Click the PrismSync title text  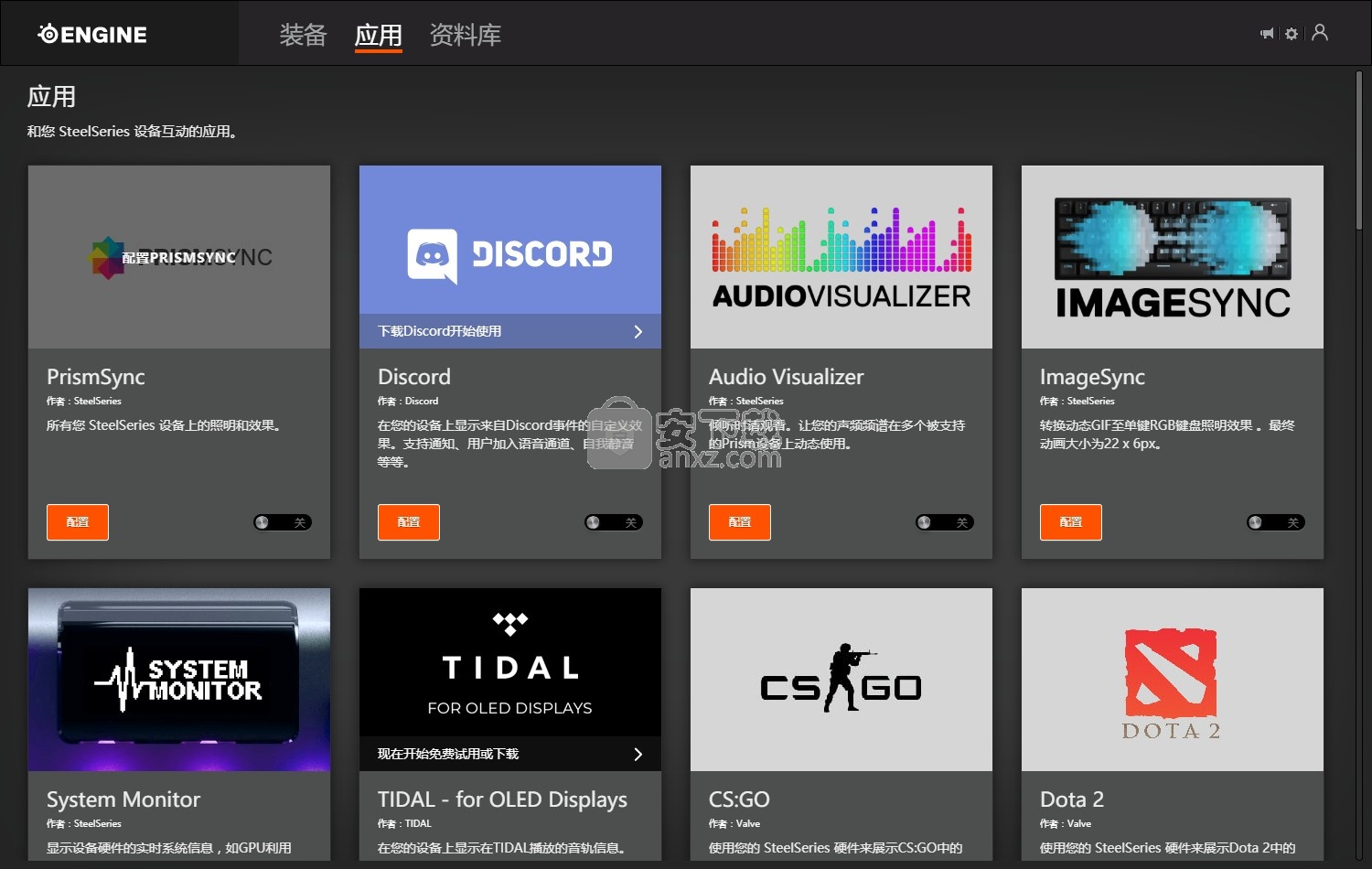[96, 377]
